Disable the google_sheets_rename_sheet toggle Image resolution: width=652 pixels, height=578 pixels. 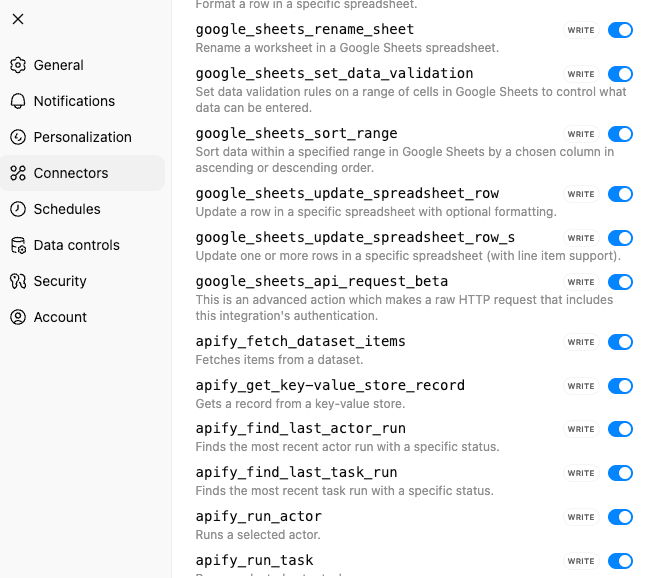(620, 30)
